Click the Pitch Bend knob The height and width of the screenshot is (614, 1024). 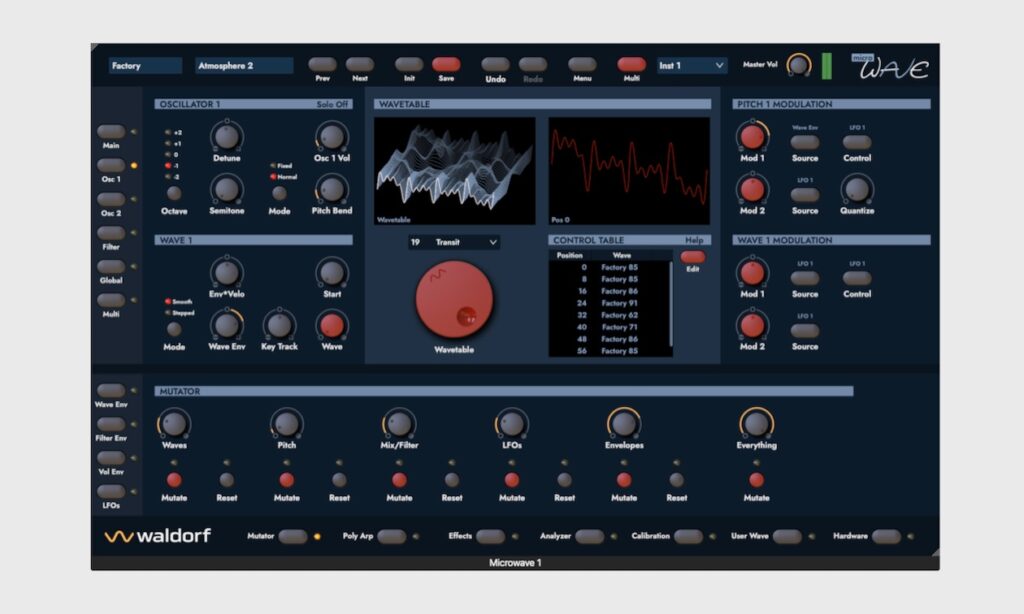[332, 190]
